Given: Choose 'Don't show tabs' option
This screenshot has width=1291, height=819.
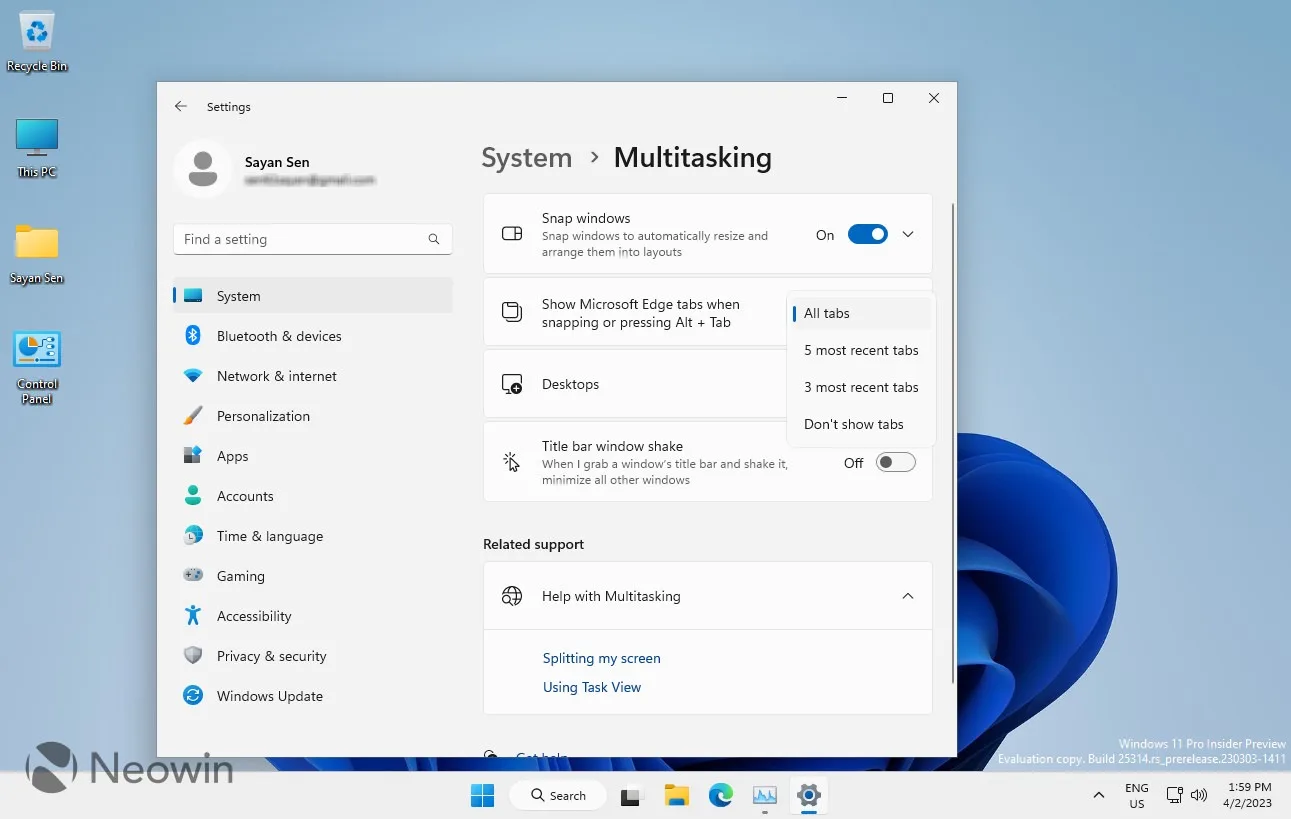Looking at the screenshot, I should pyautogui.click(x=853, y=424).
